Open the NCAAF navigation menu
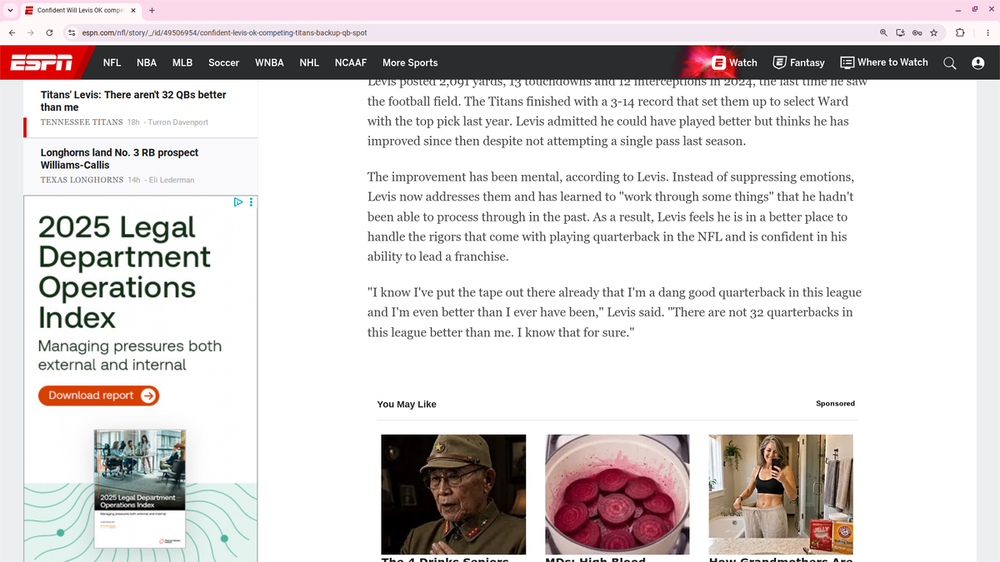1000x562 pixels. 351,63
